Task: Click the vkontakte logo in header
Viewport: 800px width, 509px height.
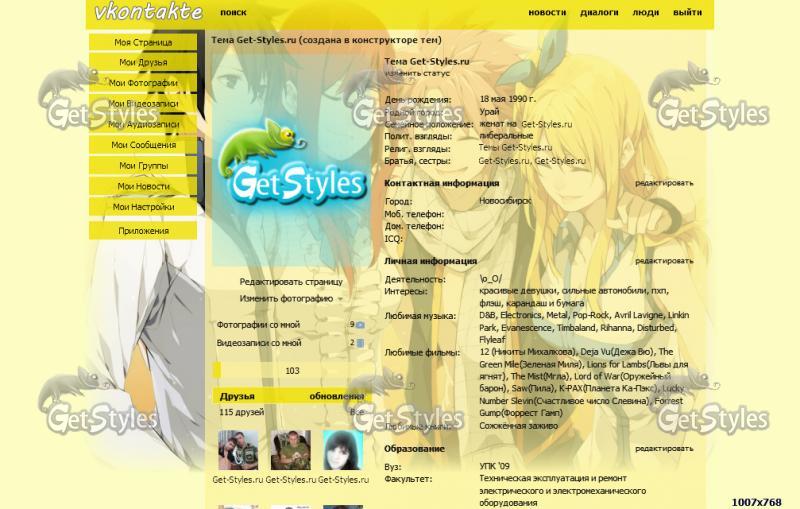Action: [x=148, y=12]
